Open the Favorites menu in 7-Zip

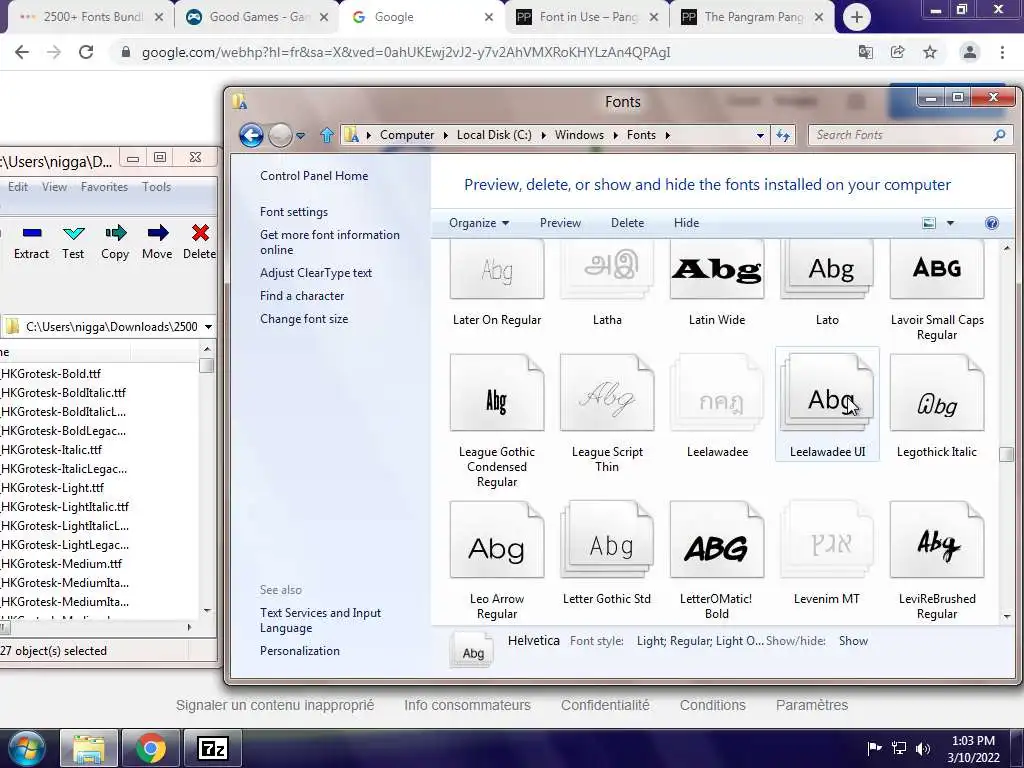(104, 187)
